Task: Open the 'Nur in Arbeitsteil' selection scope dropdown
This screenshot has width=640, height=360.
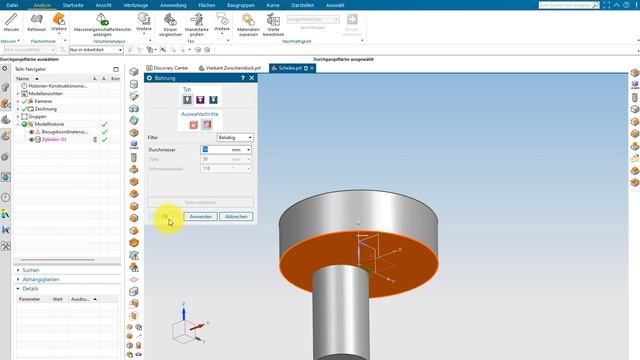Action: [x=96, y=50]
